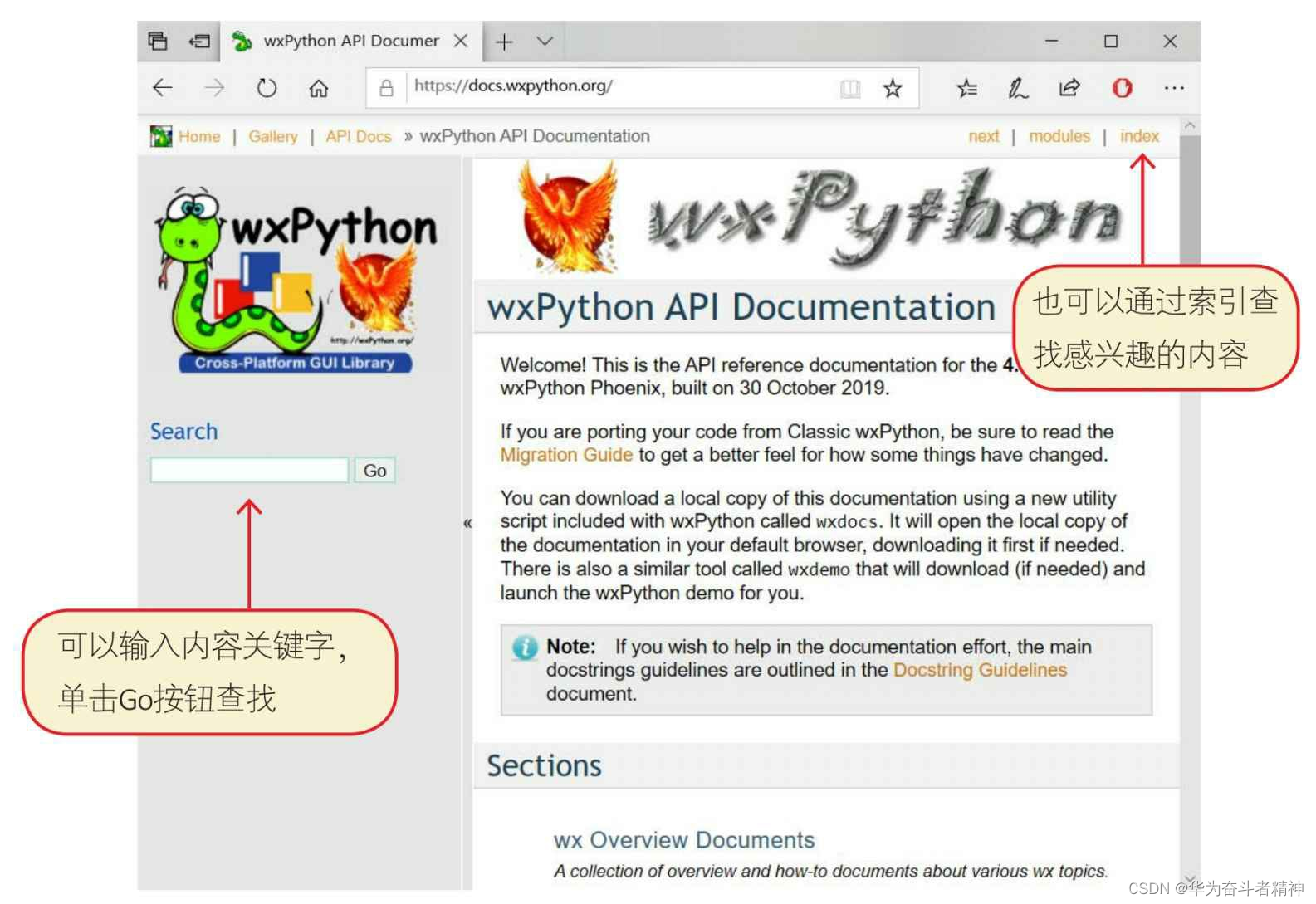Click the vertical scrollbar thumb

coord(1190,203)
